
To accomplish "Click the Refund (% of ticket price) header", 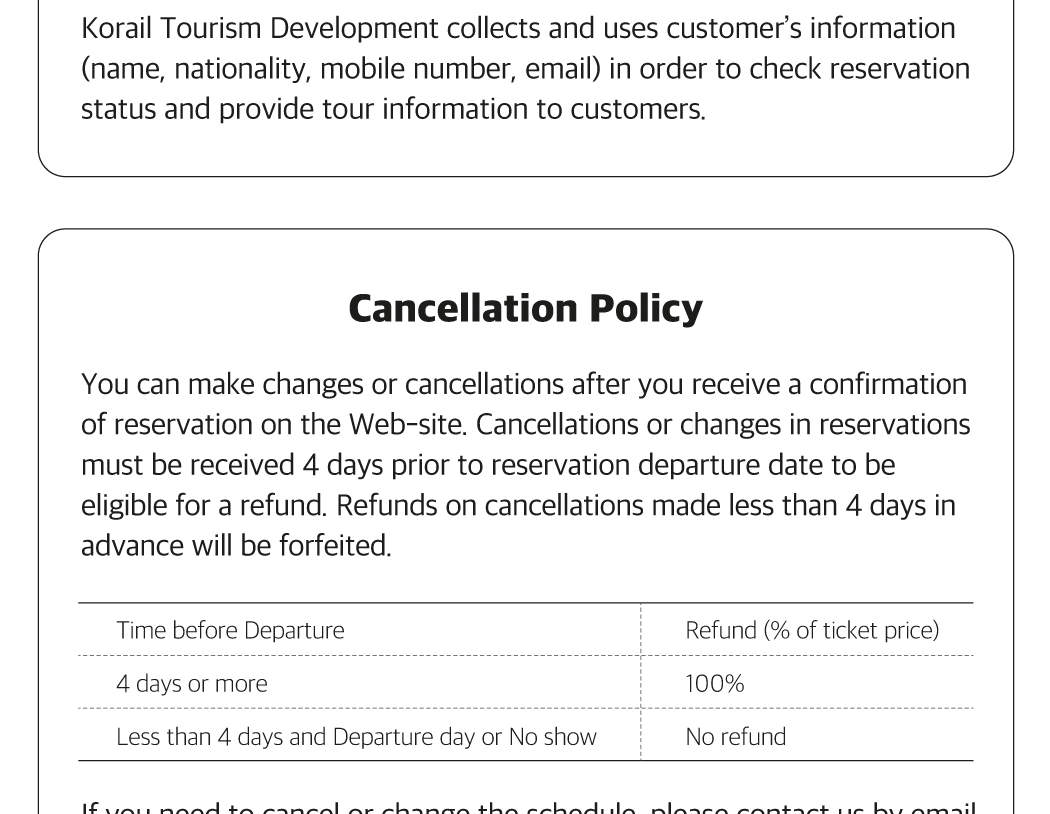I will [811, 630].
